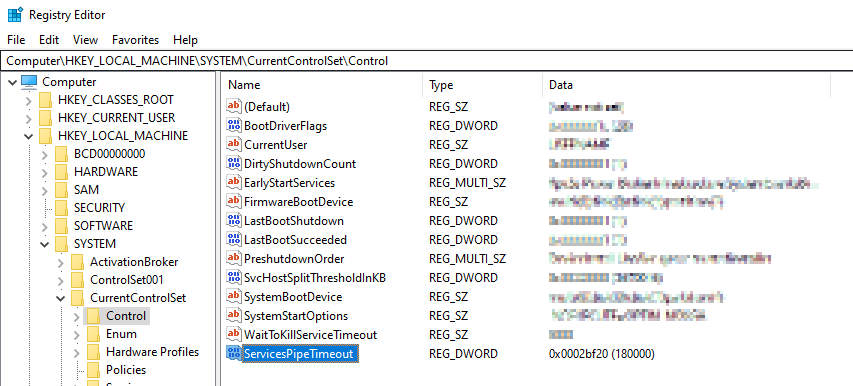Expand the ControlSet001 node arrow

pos(60,280)
